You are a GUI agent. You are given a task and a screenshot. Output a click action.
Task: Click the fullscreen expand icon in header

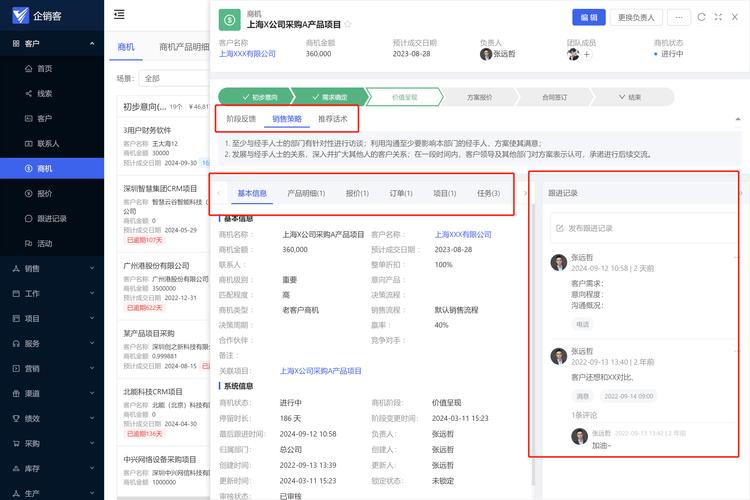[x=718, y=17]
